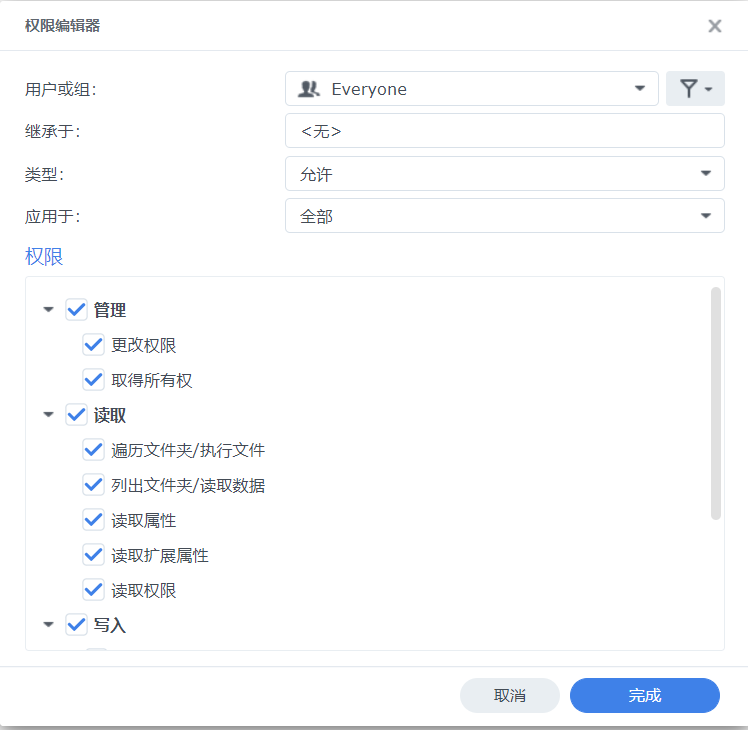Open the 用户或组 Everyone dropdown
This screenshot has width=748, height=730.
click(640, 89)
